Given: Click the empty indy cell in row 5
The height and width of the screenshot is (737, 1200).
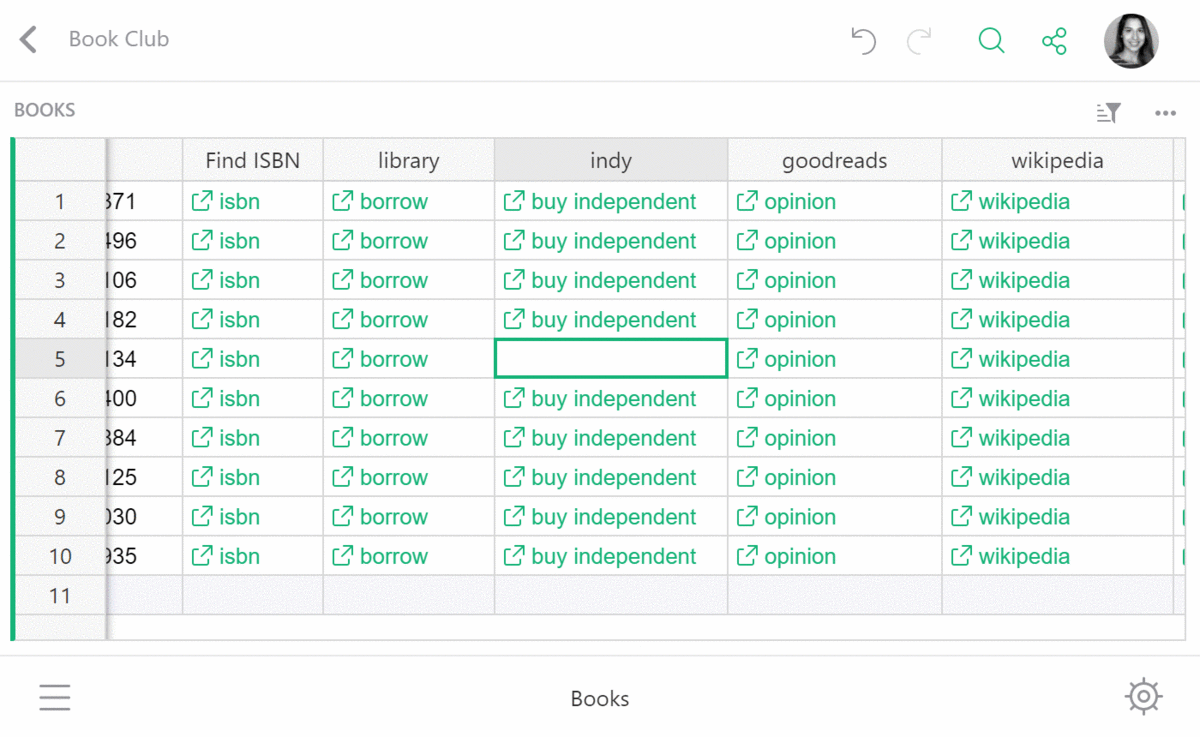Looking at the screenshot, I should [610, 359].
